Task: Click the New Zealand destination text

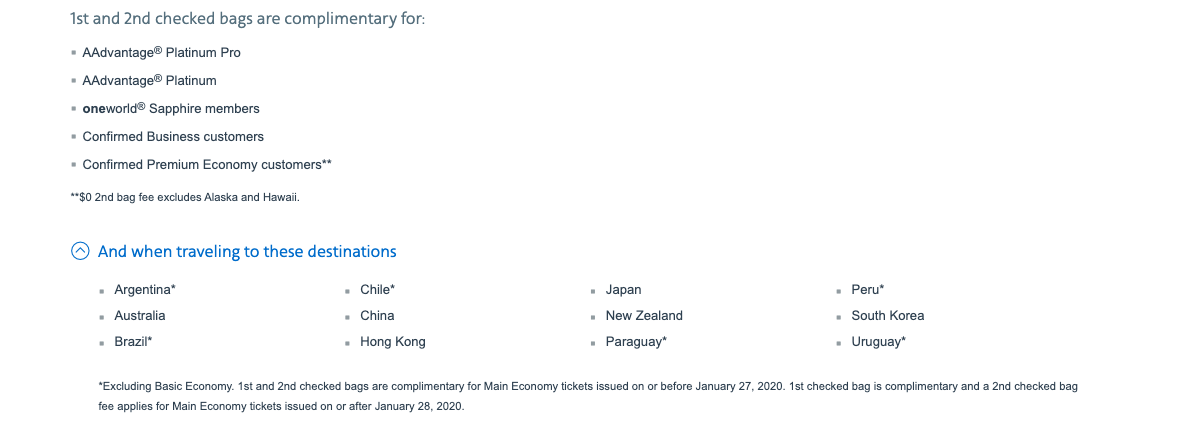Action: 644,315
